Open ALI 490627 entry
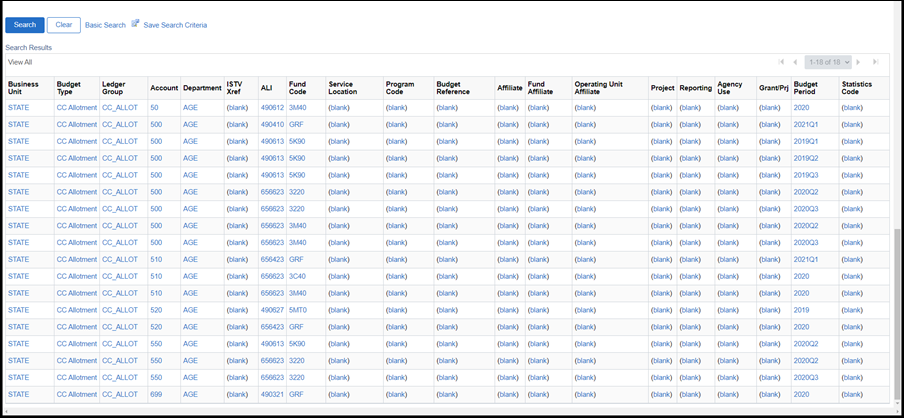The width and height of the screenshot is (904, 418). tap(272, 310)
